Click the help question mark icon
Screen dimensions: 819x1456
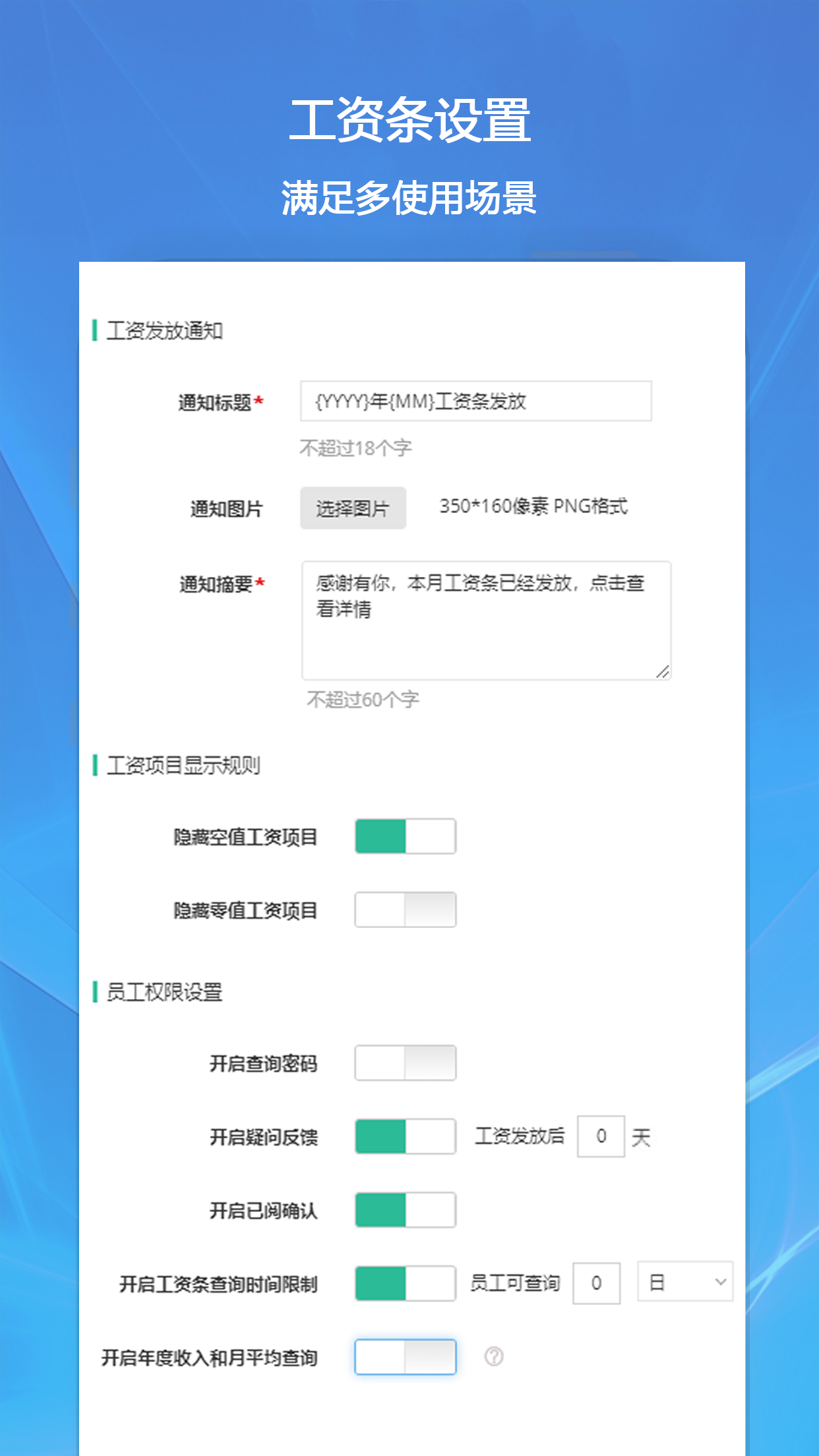494,1356
